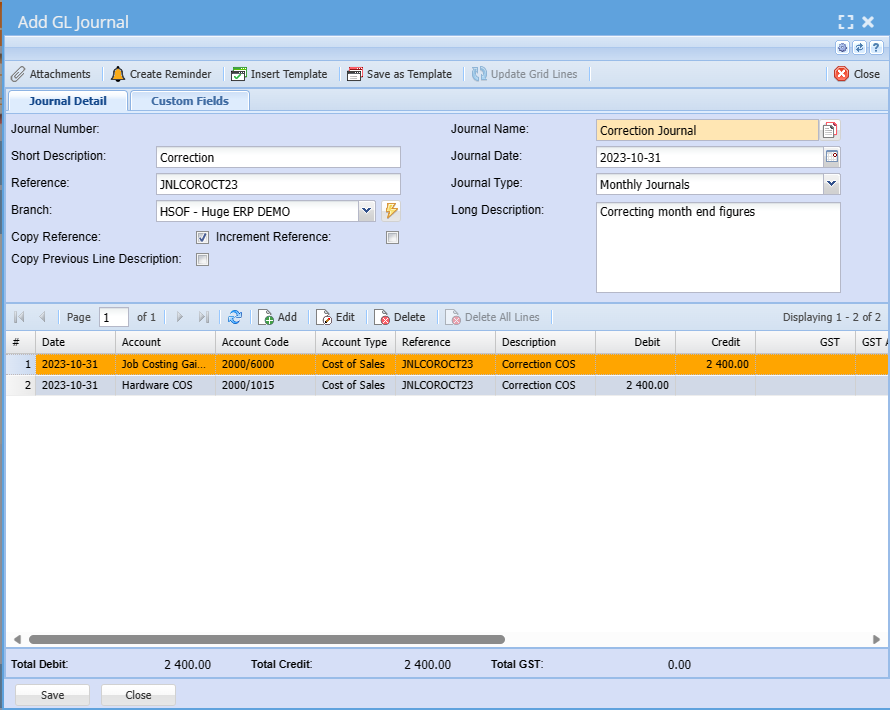Click the help question mark icon
This screenshot has height=710, width=890.
875,47
